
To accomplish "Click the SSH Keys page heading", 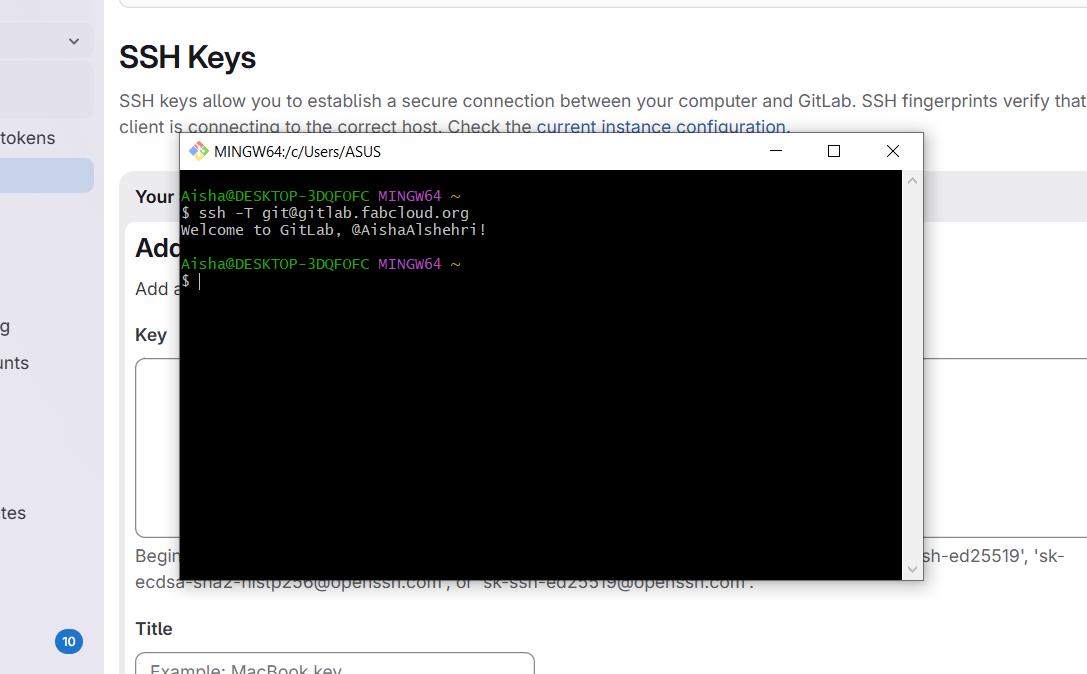I will coord(187,58).
